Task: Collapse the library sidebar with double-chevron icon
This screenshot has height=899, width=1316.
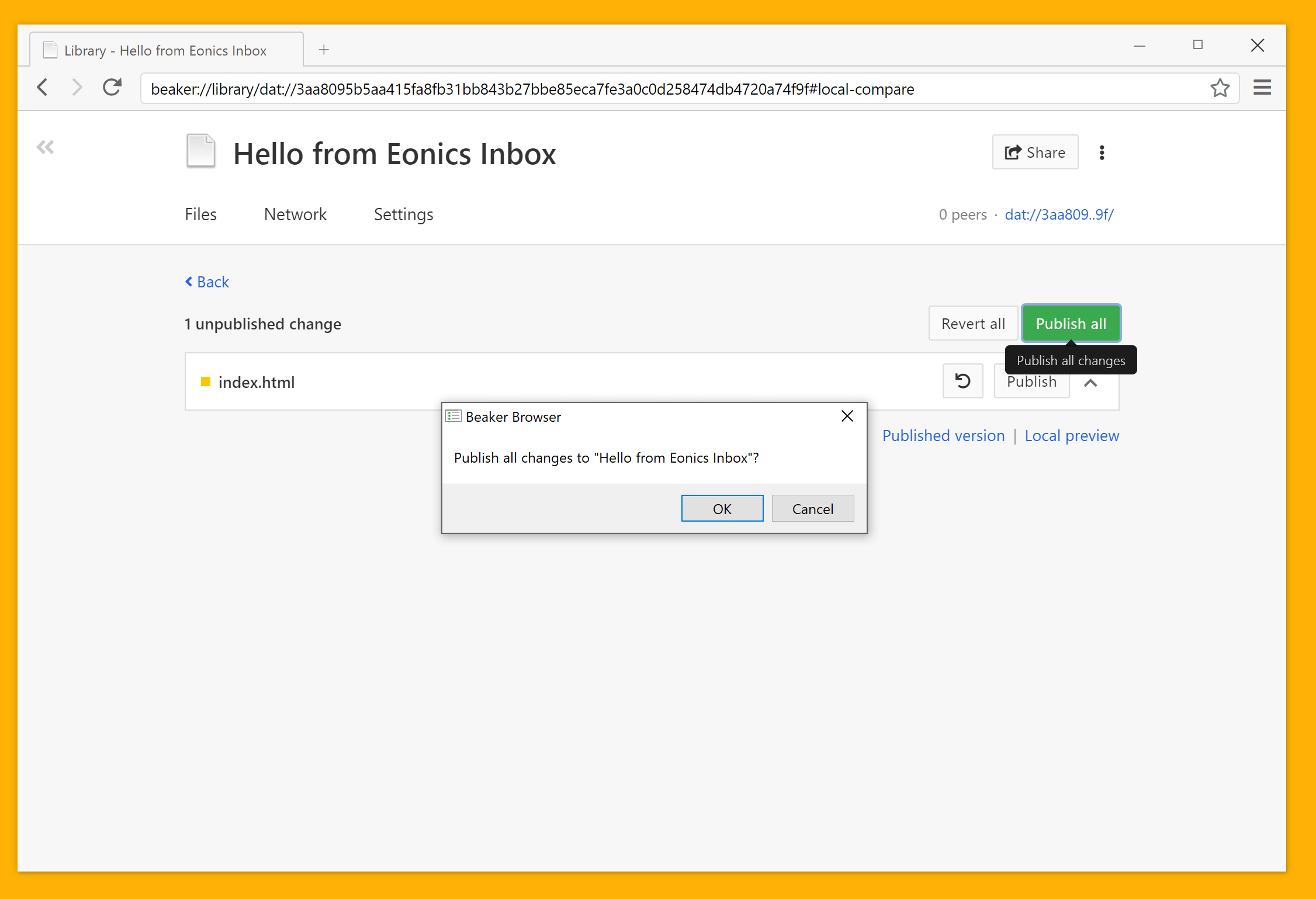Action: click(x=45, y=147)
